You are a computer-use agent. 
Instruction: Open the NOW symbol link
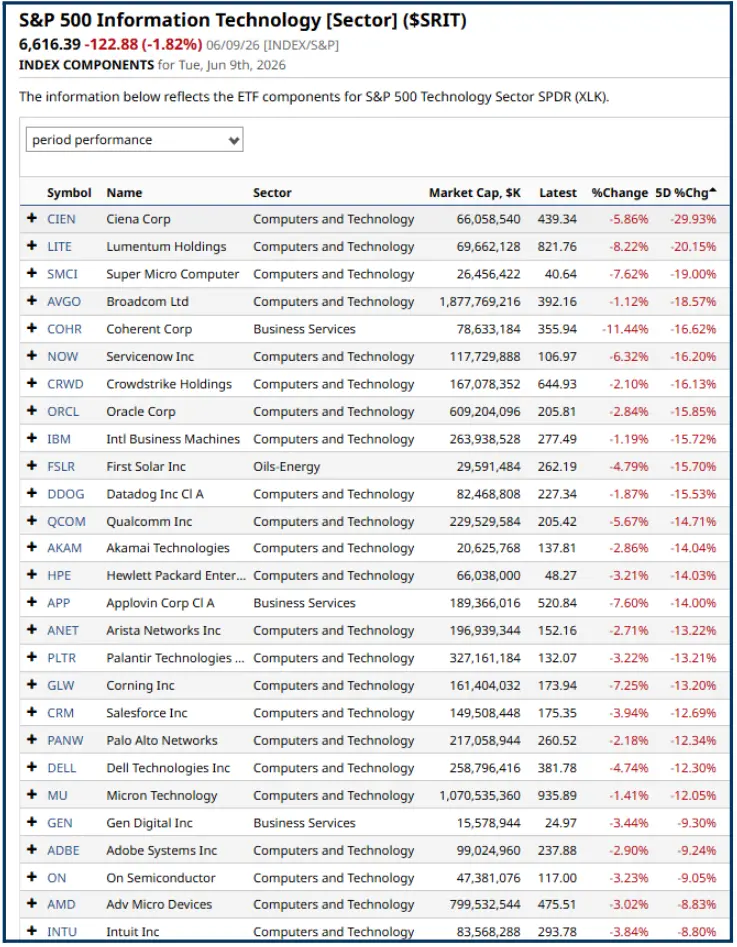62,356
